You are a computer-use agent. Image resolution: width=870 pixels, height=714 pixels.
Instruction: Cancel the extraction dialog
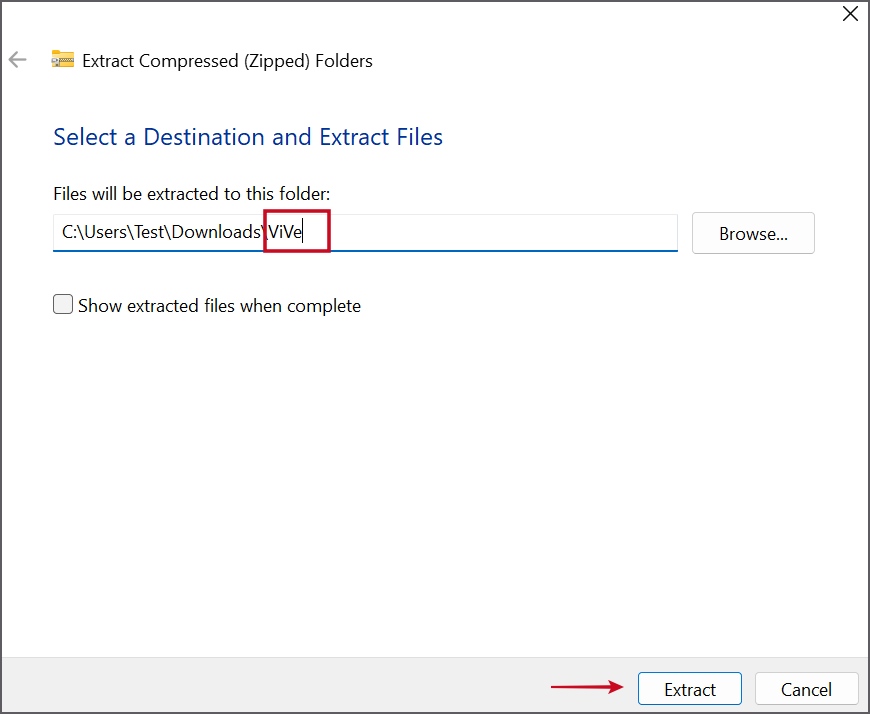(x=806, y=689)
